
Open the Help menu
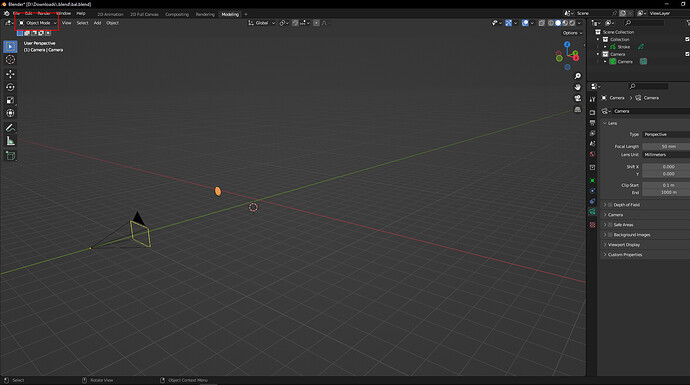click(81, 14)
